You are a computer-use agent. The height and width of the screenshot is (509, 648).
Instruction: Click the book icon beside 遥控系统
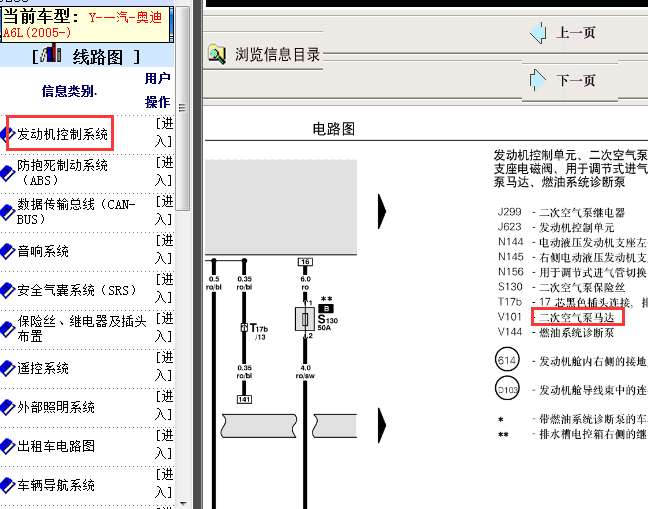(x=7, y=368)
